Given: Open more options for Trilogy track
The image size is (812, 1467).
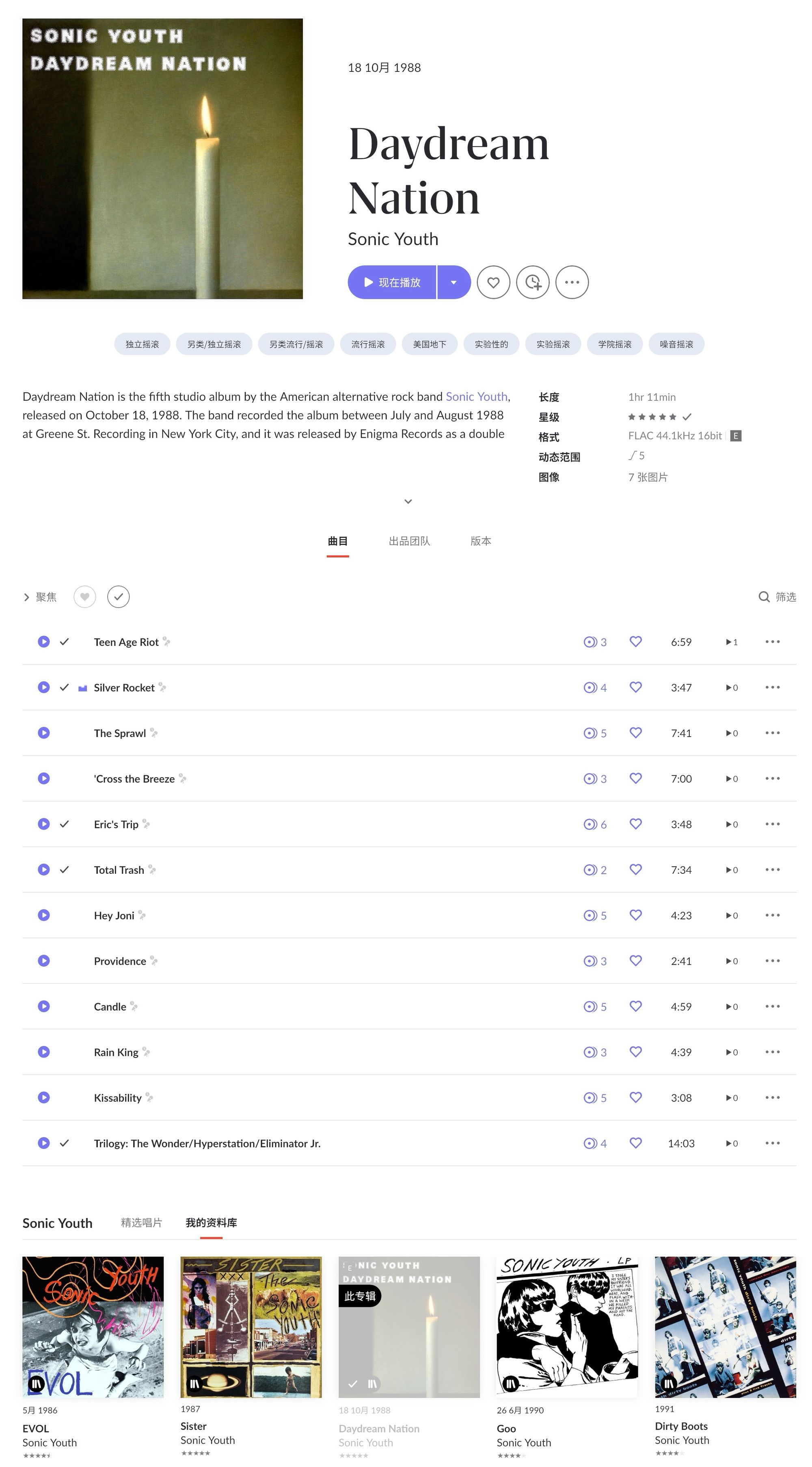Looking at the screenshot, I should tap(772, 1143).
